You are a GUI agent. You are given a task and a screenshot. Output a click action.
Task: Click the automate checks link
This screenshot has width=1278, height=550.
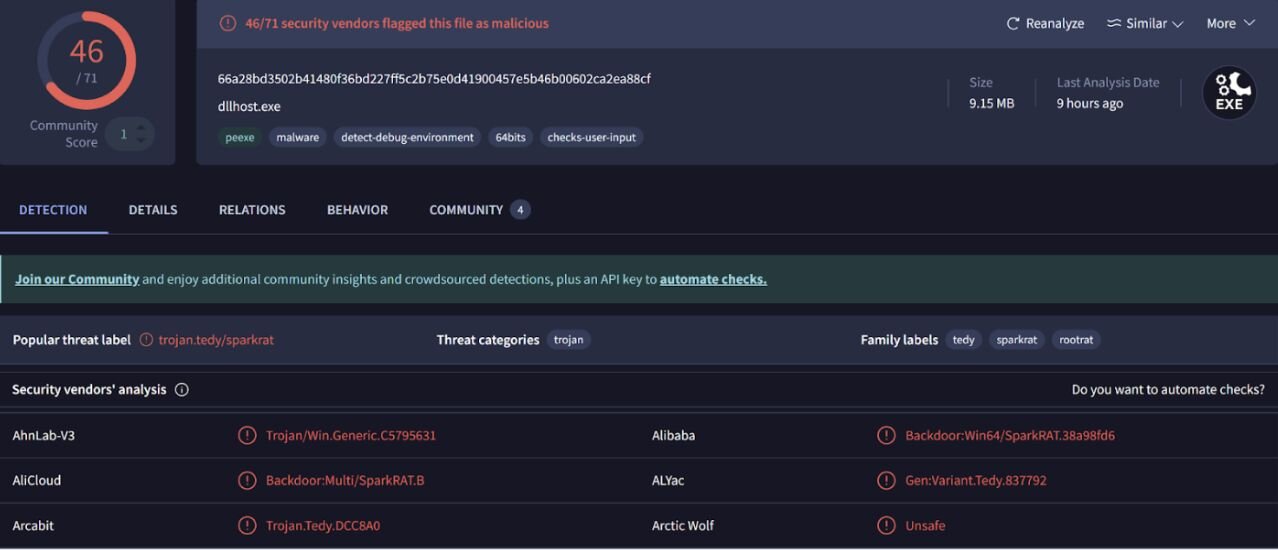point(713,279)
